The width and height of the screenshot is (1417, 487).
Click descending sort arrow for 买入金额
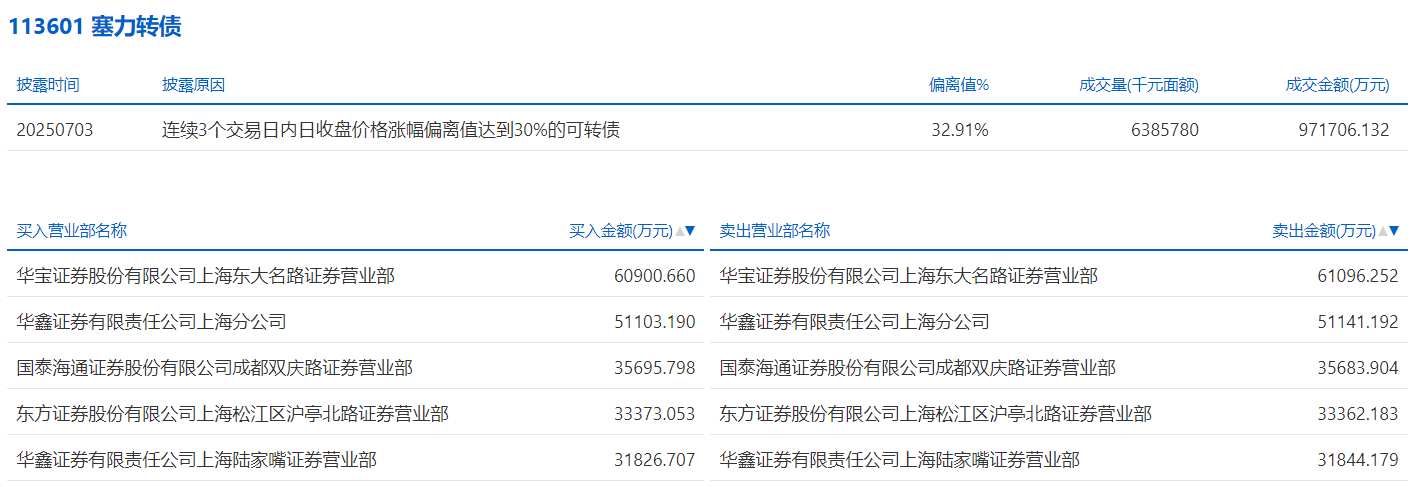tap(690, 231)
